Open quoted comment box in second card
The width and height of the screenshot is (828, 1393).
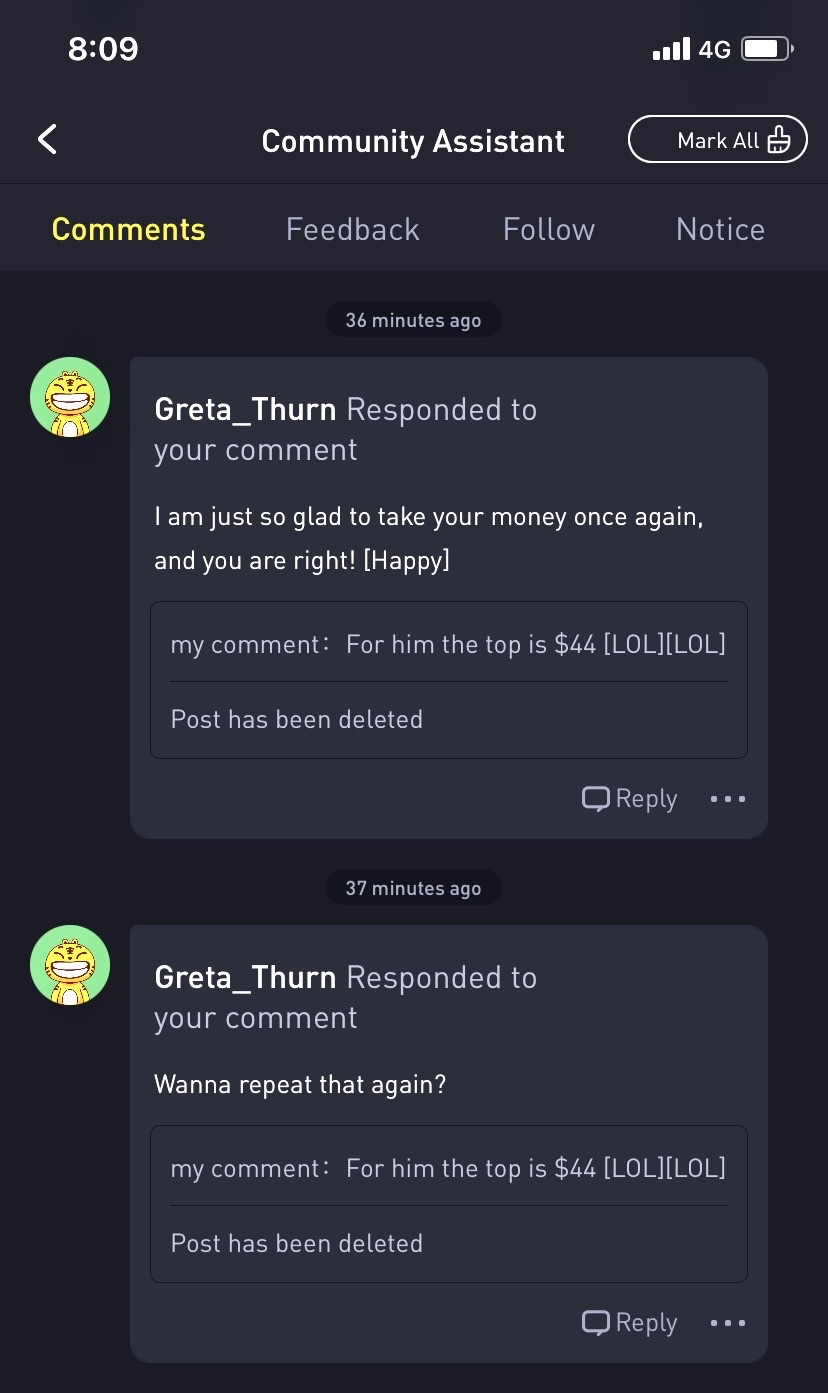click(449, 1204)
